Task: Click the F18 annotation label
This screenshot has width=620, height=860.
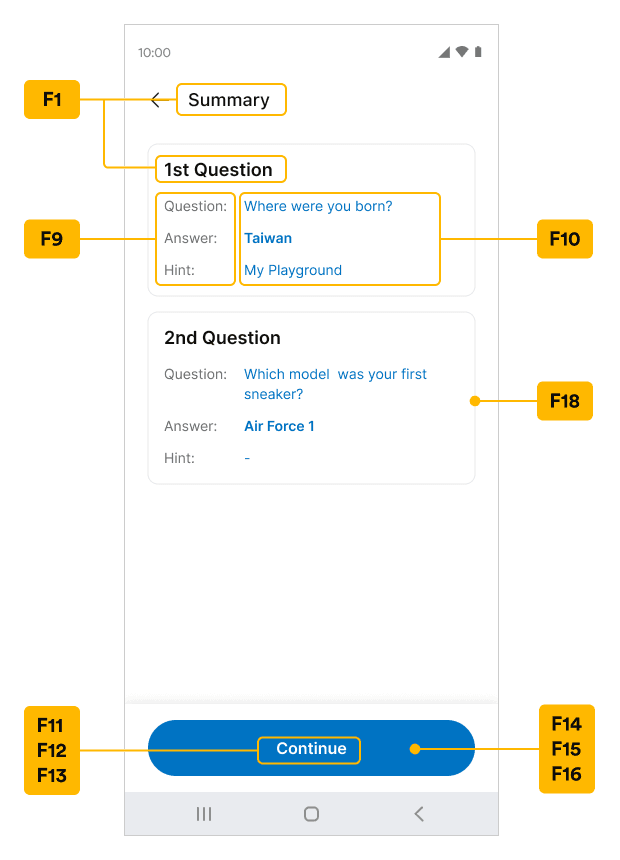Action: 565,401
